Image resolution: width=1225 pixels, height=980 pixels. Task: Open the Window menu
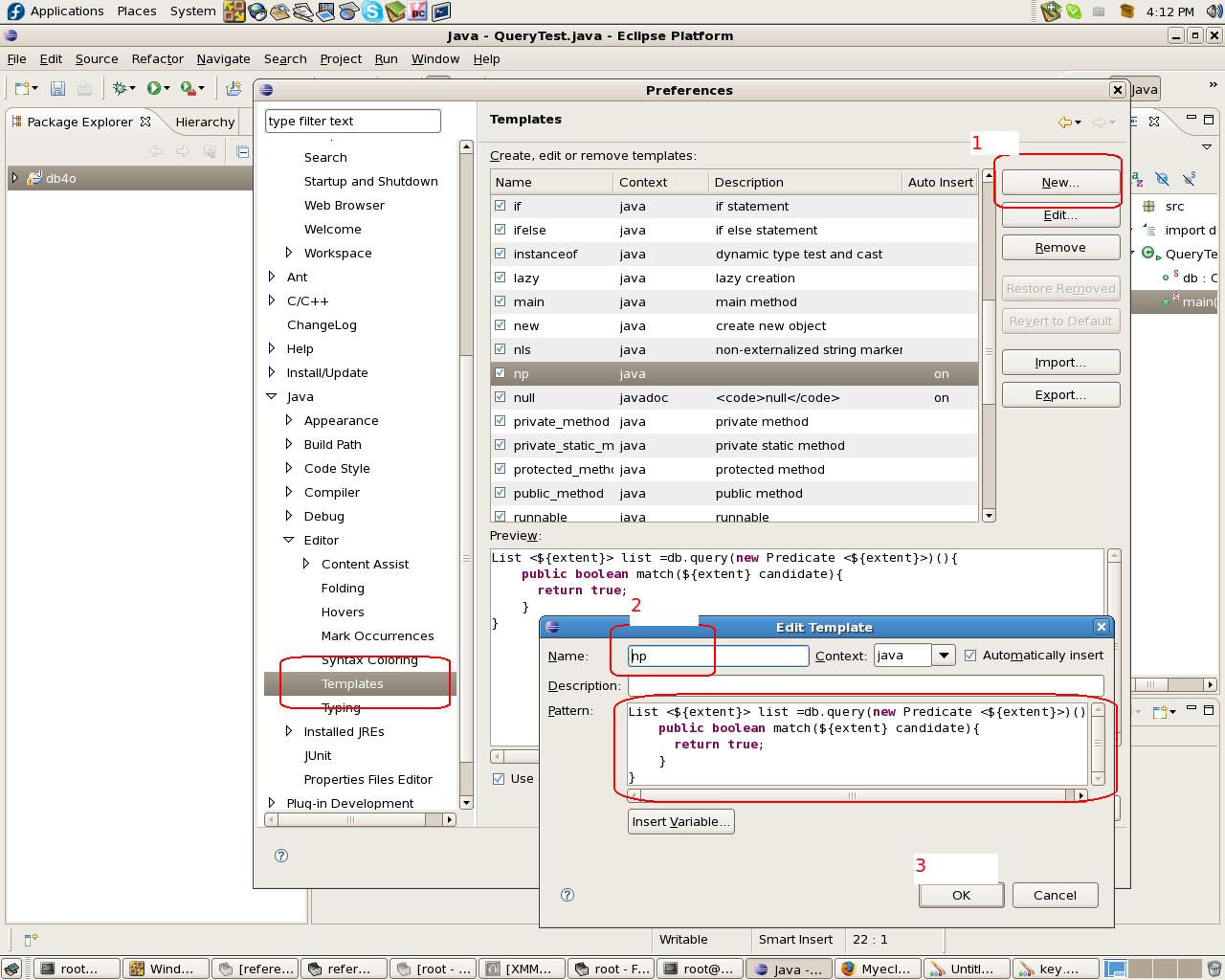pos(435,58)
